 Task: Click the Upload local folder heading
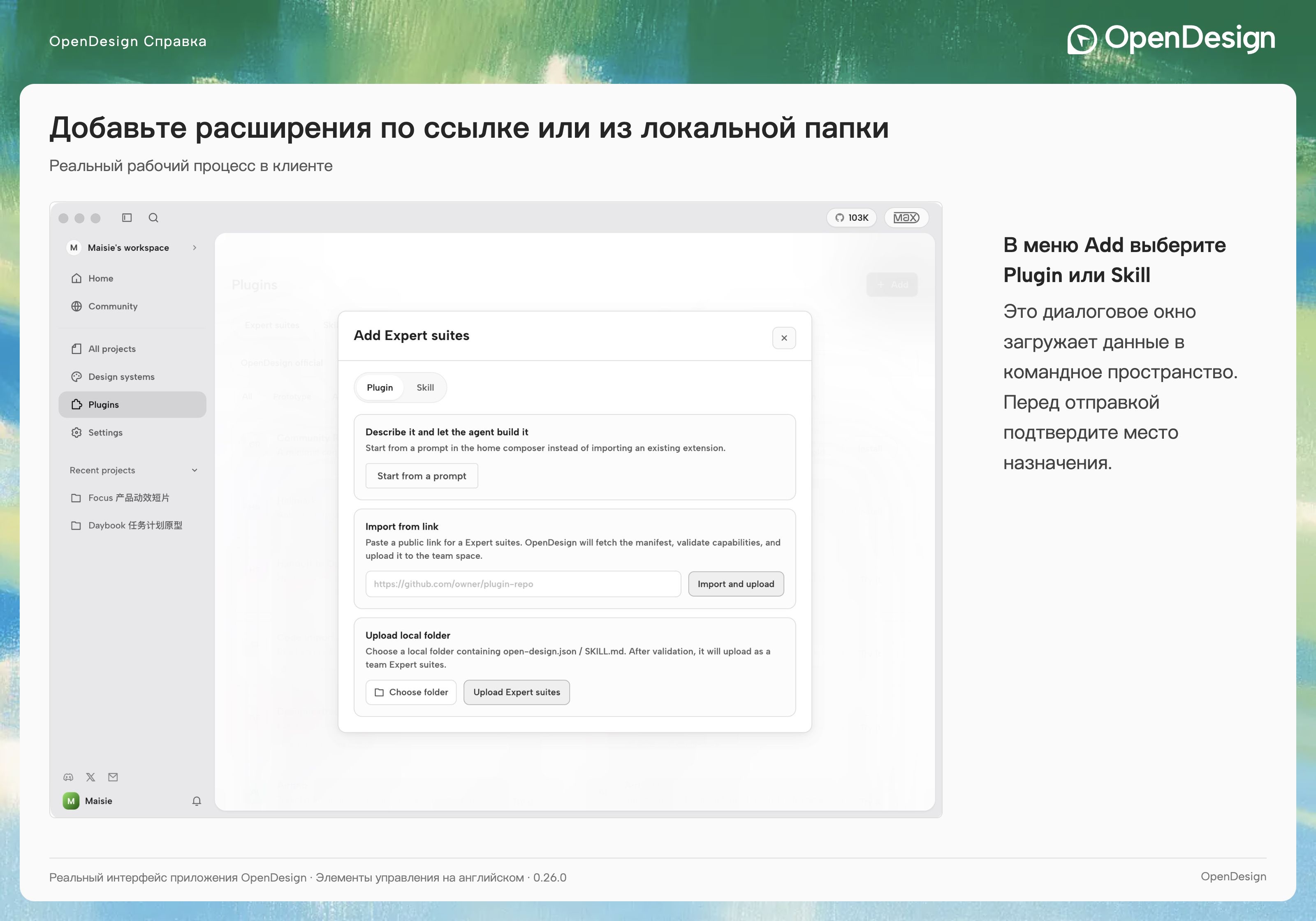pyautogui.click(x=408, y=636)
